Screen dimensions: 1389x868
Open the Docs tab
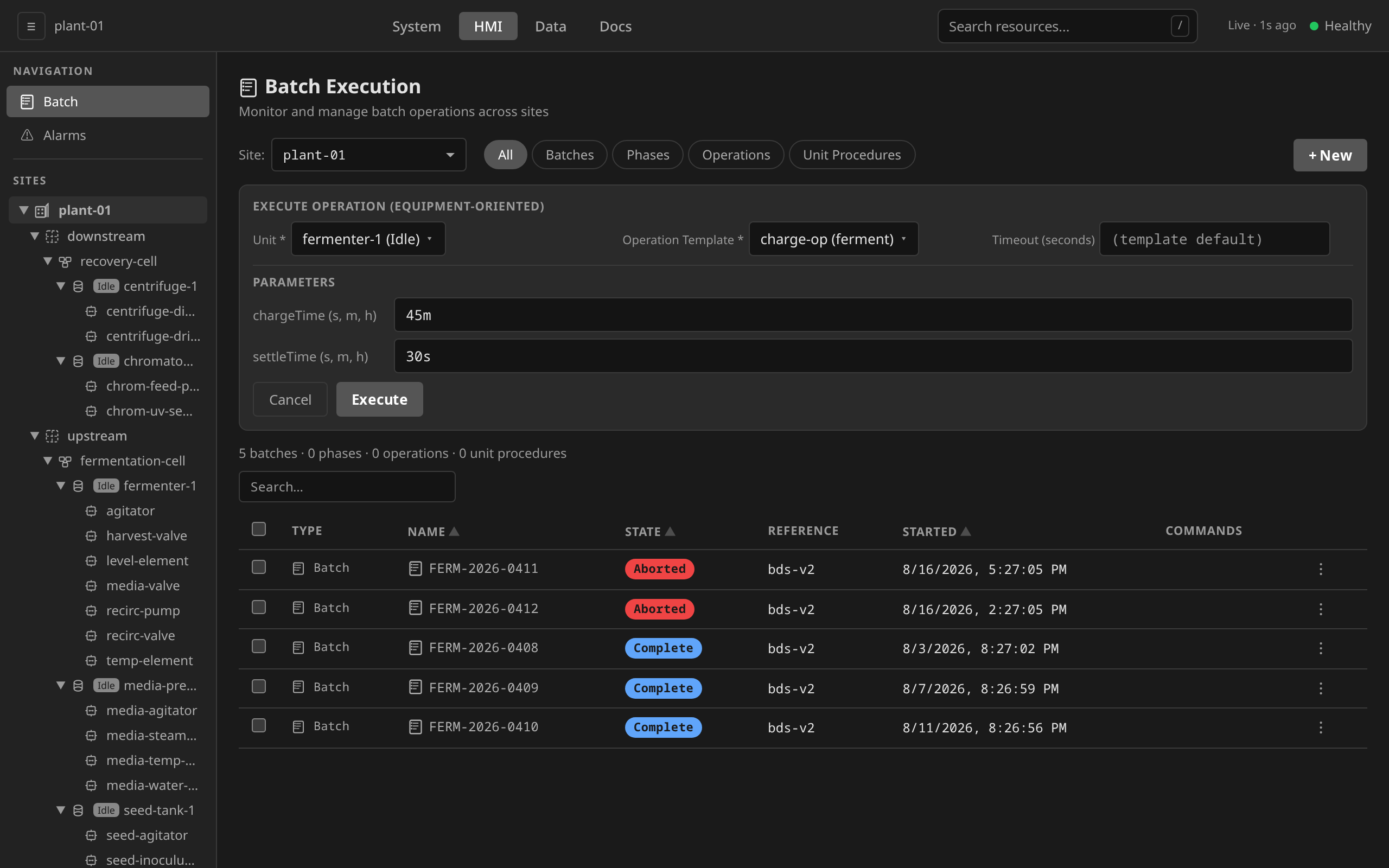point(615,27)
